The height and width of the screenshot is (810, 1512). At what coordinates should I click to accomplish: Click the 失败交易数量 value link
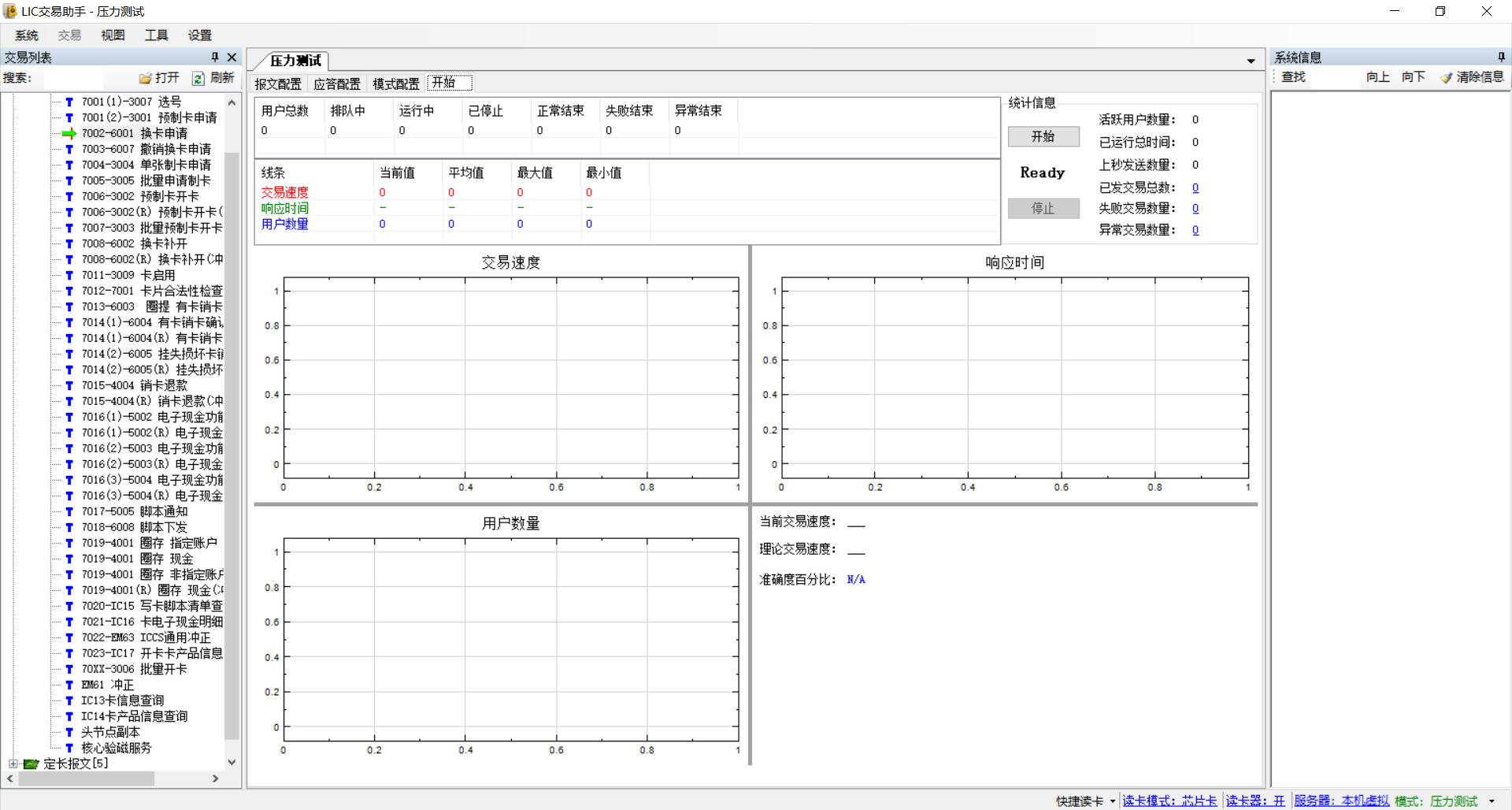point(1195,208)
